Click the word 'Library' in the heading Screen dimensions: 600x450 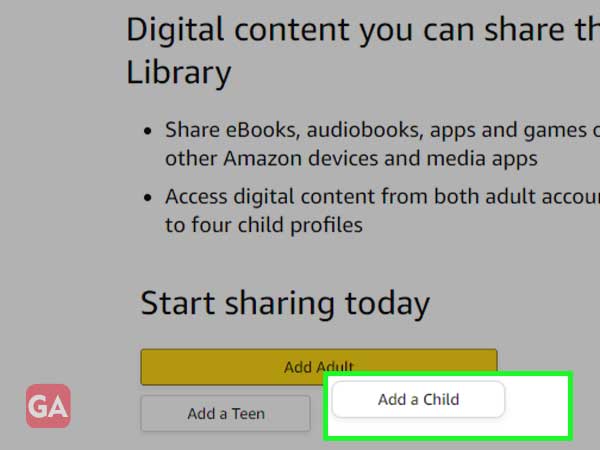179,73
